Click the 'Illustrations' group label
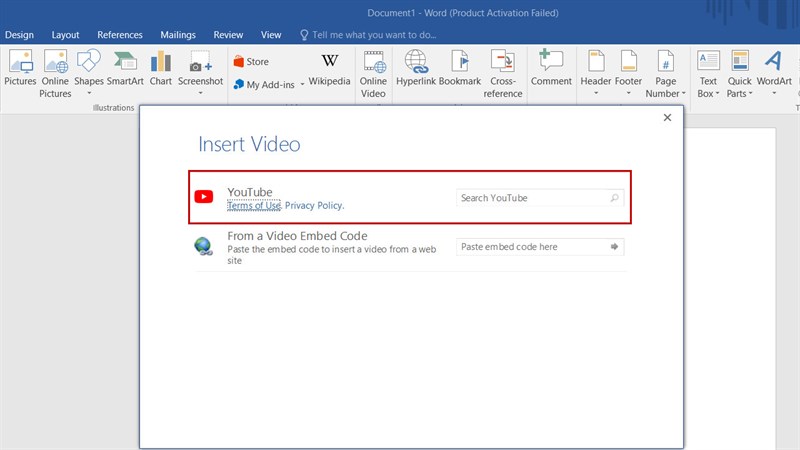The height and width of the screenshot is (450, 800). tap(113, 108)
